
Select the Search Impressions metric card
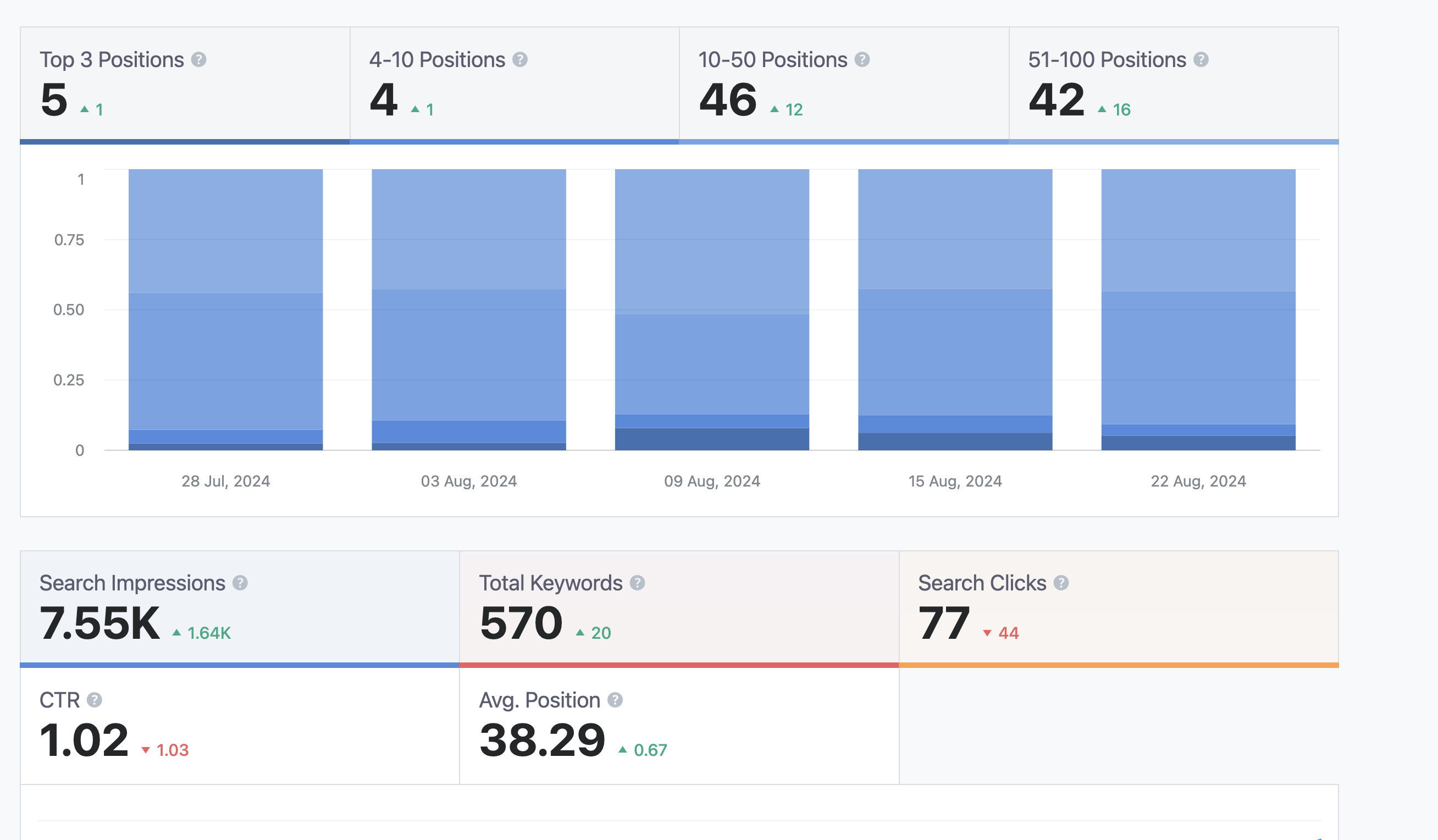(x=240, y=609)
